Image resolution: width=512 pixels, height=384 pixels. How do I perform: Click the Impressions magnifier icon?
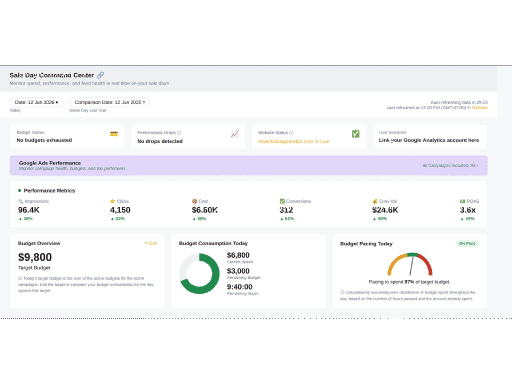20,201
